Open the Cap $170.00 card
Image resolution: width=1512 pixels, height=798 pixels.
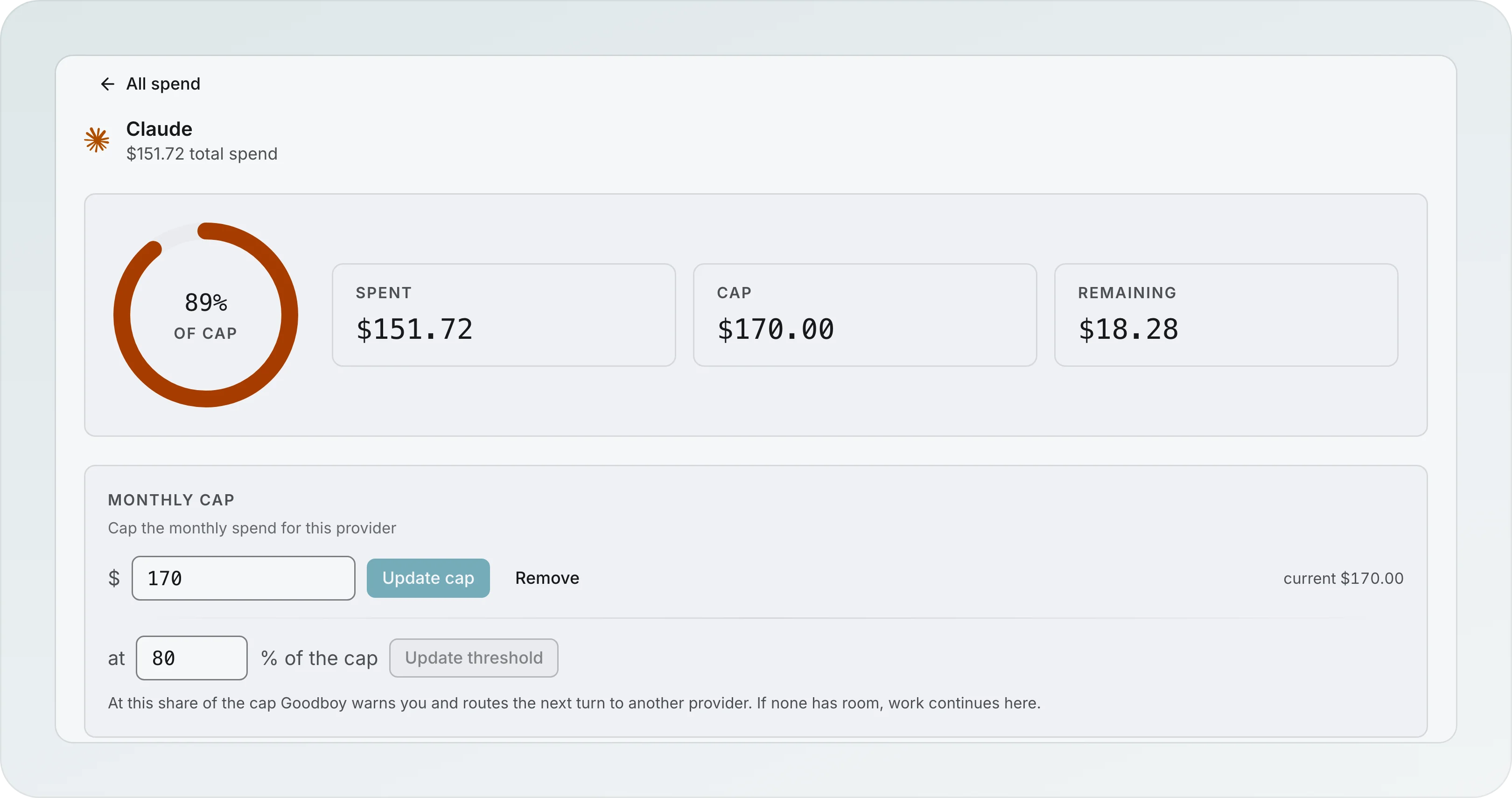(x=865, y=315)
